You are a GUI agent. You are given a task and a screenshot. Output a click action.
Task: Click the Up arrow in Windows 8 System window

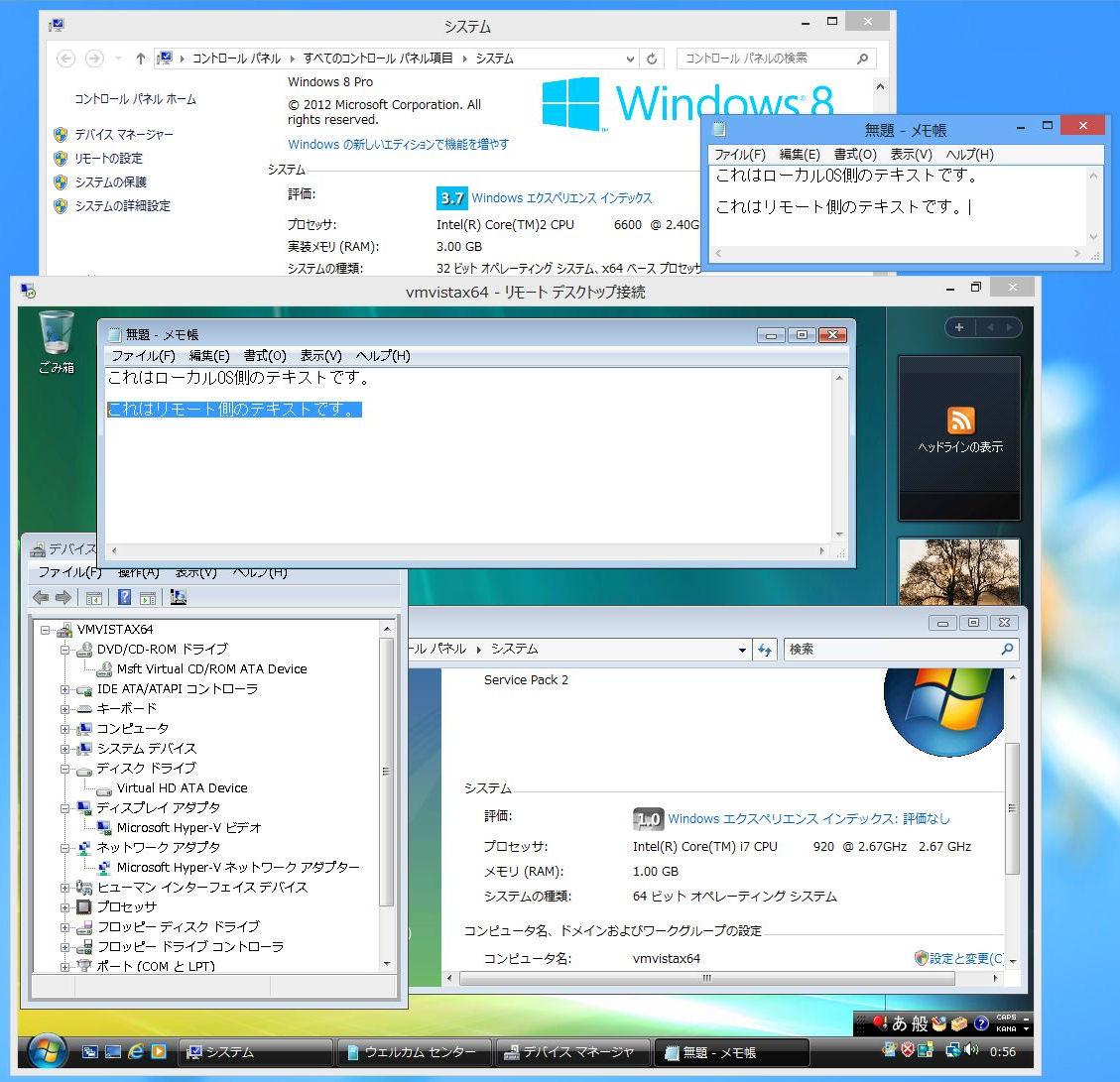tap(141, 59)
